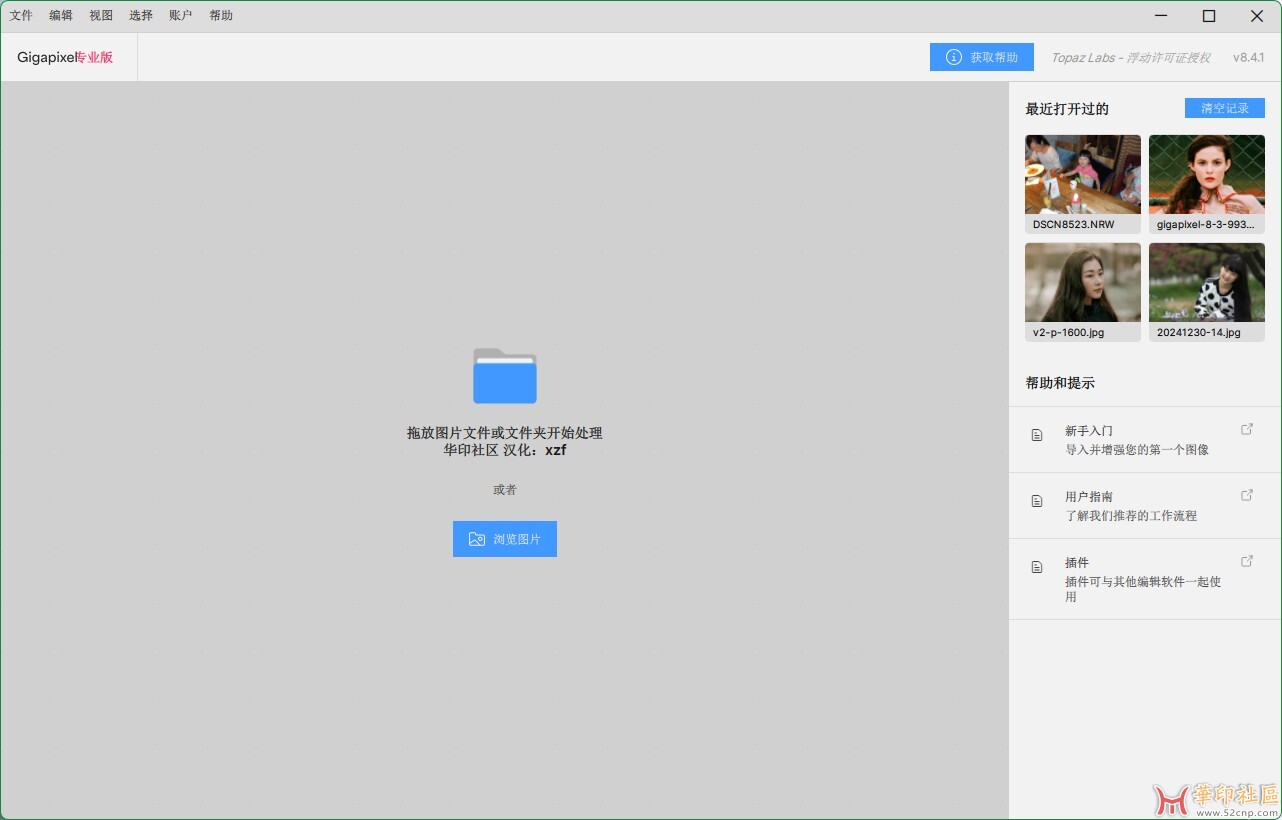Image resolution: width=1282 pixels, height=820 pixels.
Task: Open external link icon for 用户指南
Action: coord(1247,495)
